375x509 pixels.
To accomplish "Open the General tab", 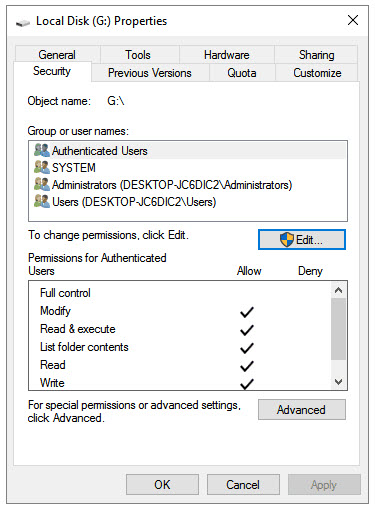I will click(x=57, y=55).
